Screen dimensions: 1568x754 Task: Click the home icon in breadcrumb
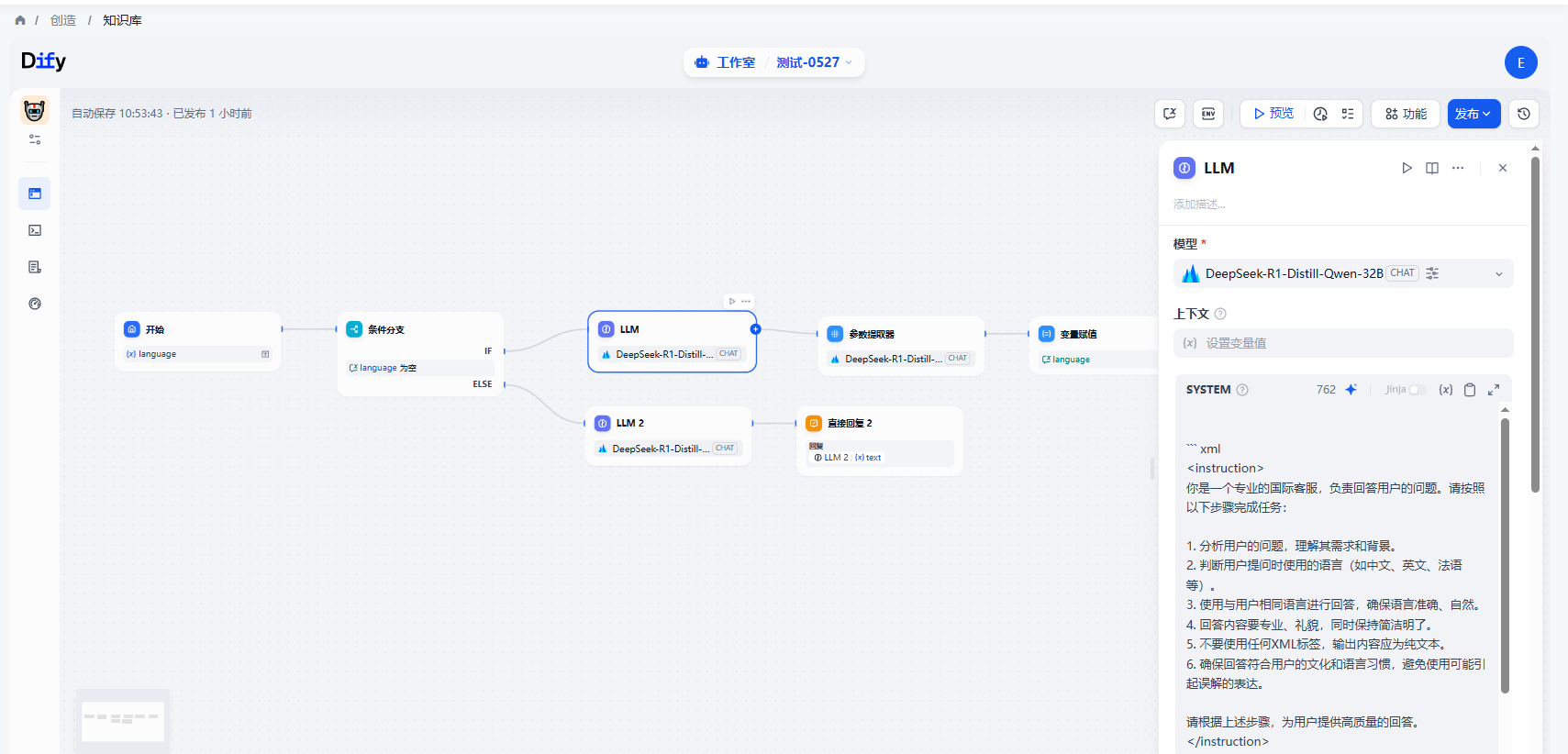coord(20,20)
